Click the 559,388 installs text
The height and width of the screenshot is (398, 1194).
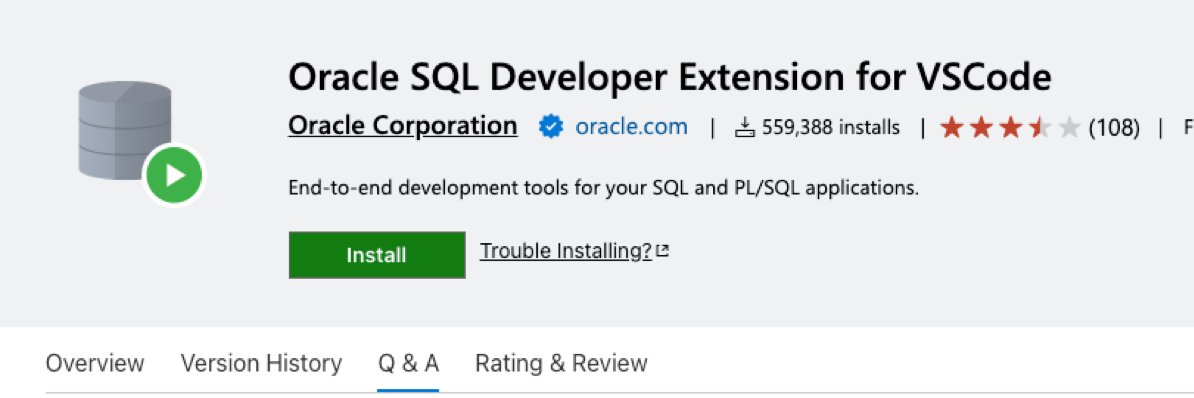pyautogui.click(x=831, y=128)
